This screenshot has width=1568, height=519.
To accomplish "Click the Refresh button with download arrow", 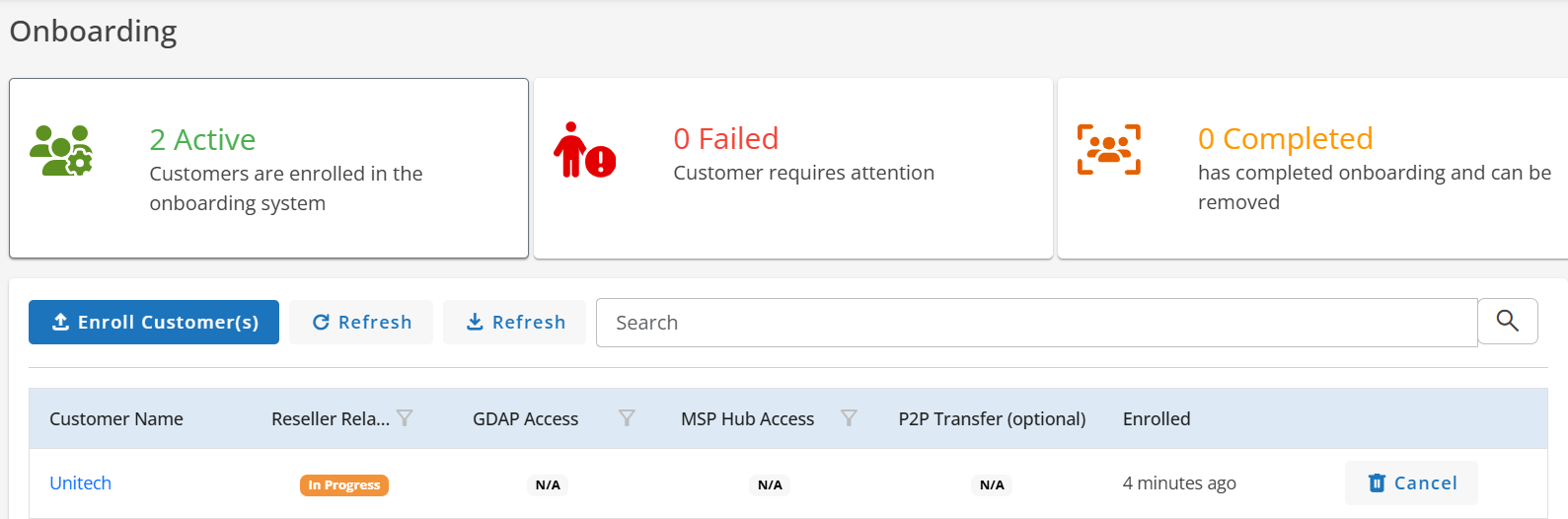I will click(514, 322).
